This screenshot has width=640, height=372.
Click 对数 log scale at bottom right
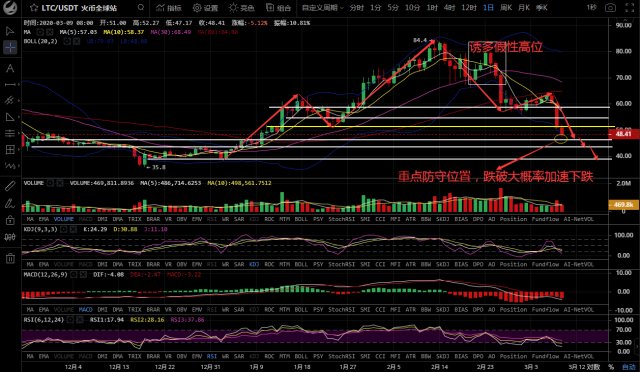[x=596, y=367]
